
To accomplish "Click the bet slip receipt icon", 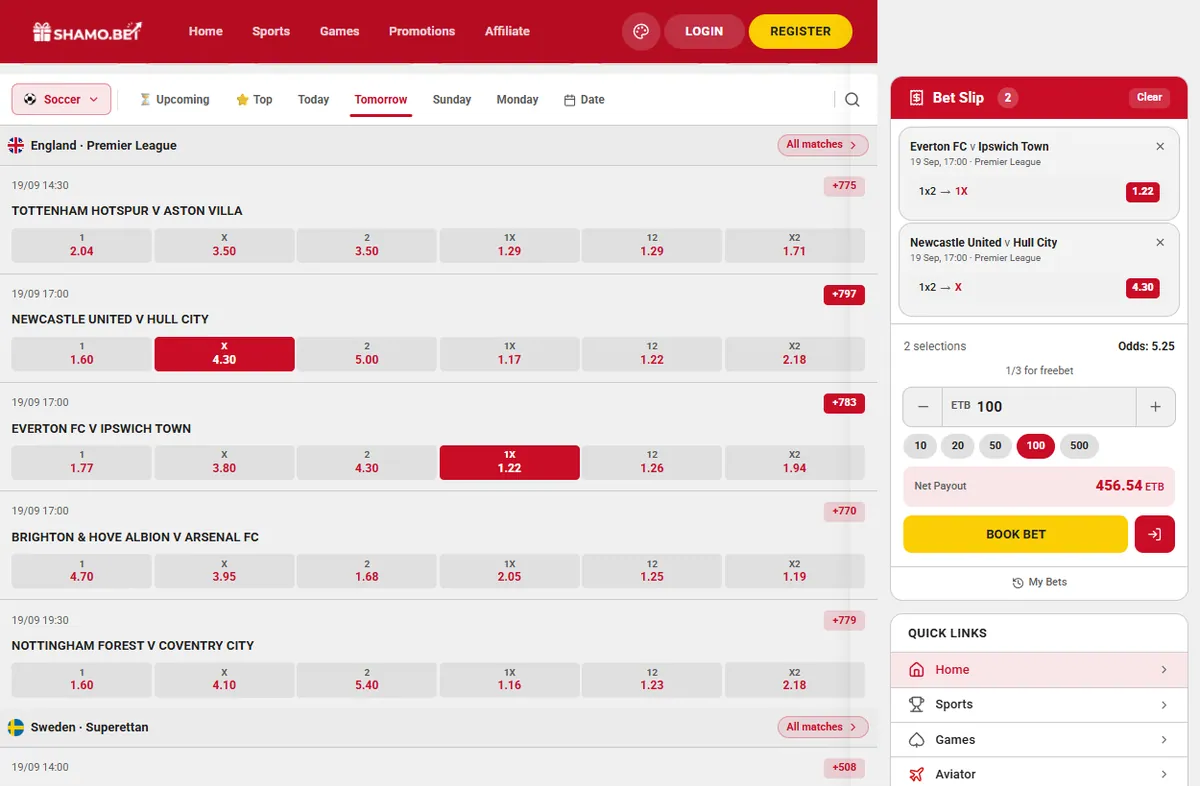I will pos(916,98).
